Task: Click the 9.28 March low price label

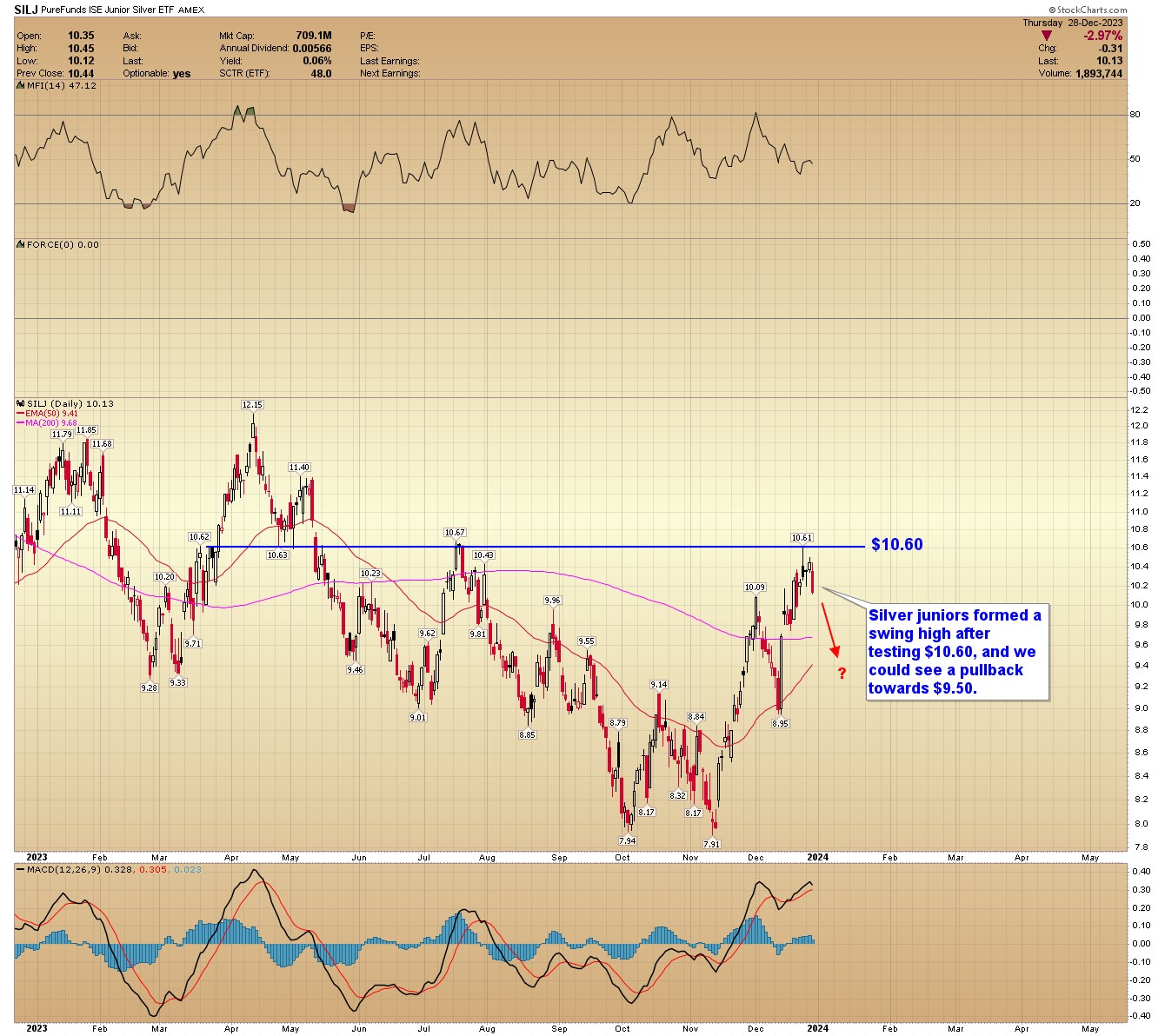Action: point(150,688)
